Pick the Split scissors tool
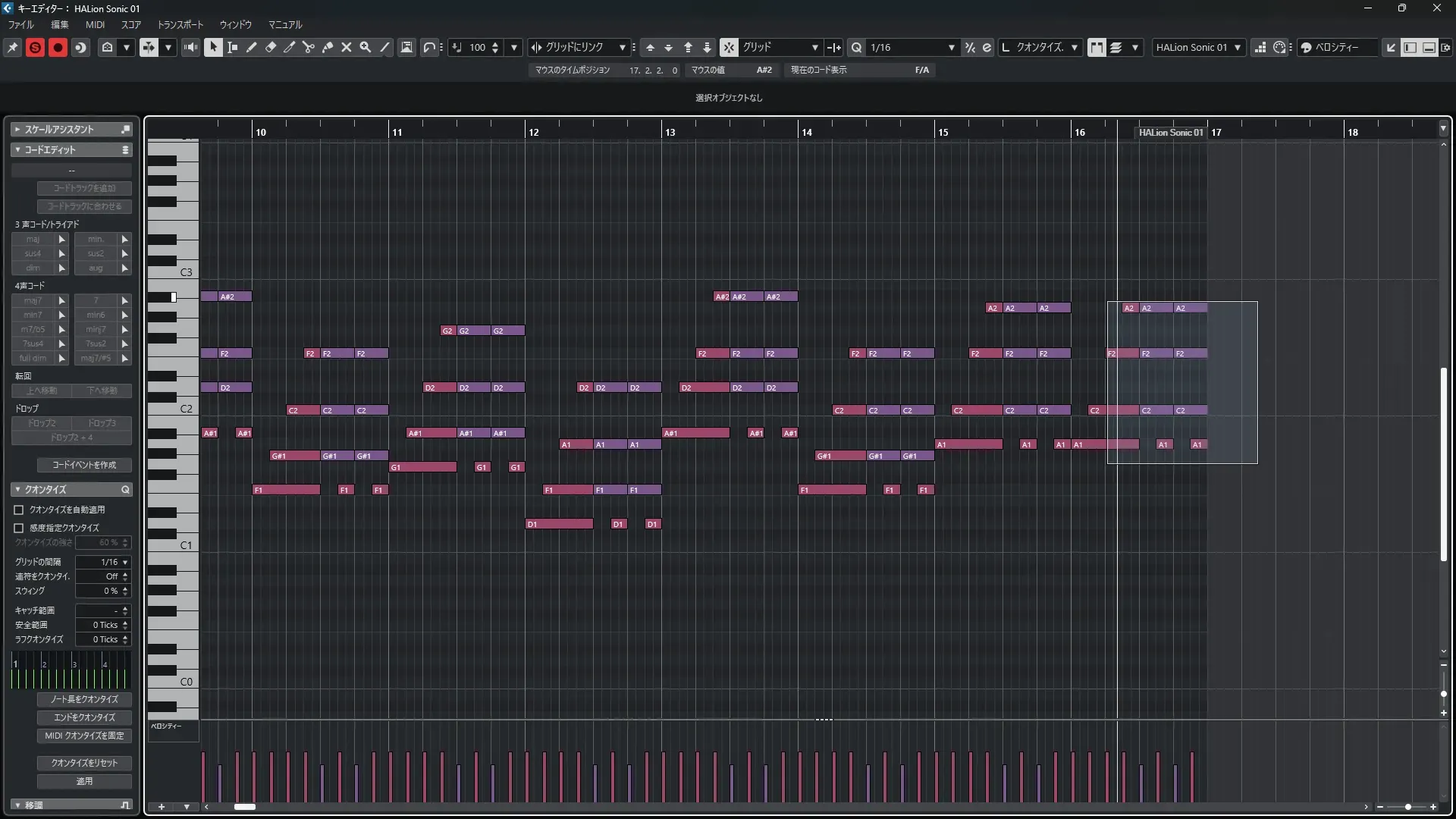 pyautogui.click(x=309, y=47)
